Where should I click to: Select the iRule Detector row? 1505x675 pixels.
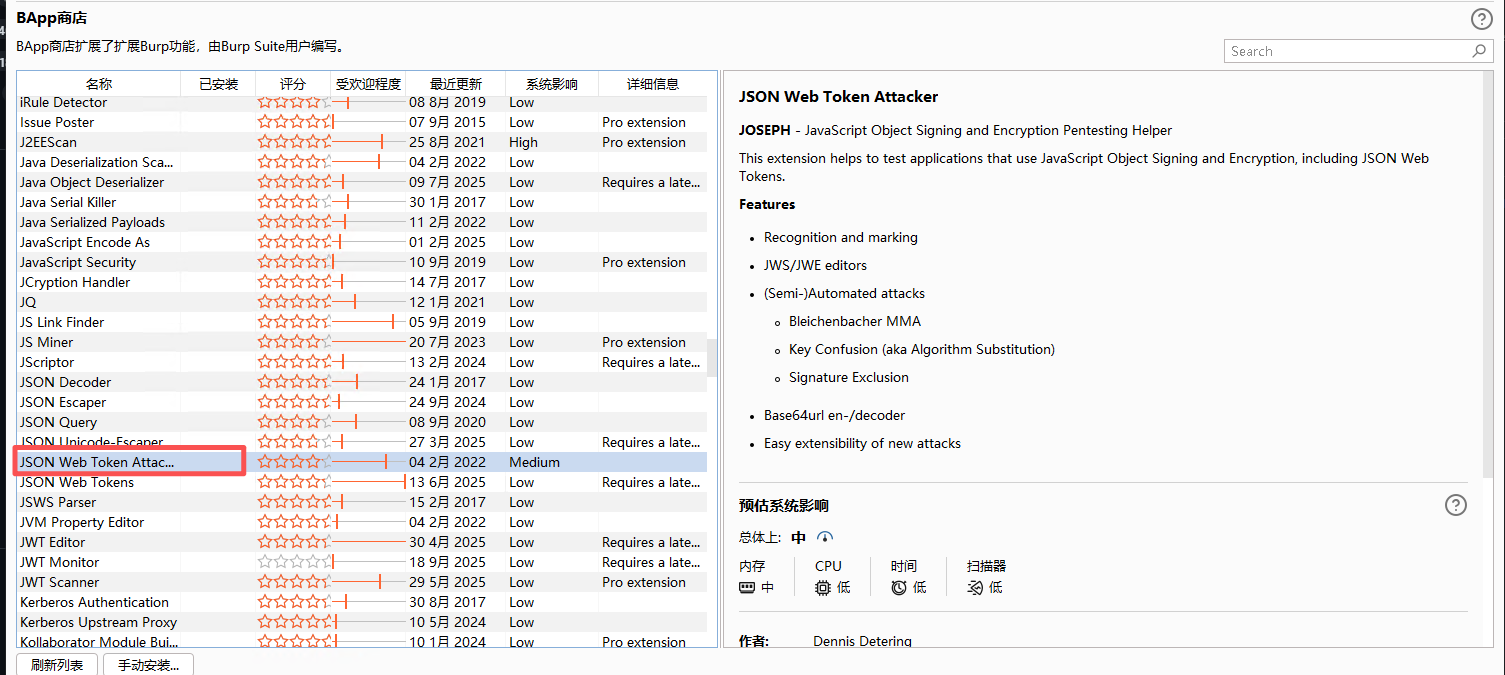click(x=362, y=102)
